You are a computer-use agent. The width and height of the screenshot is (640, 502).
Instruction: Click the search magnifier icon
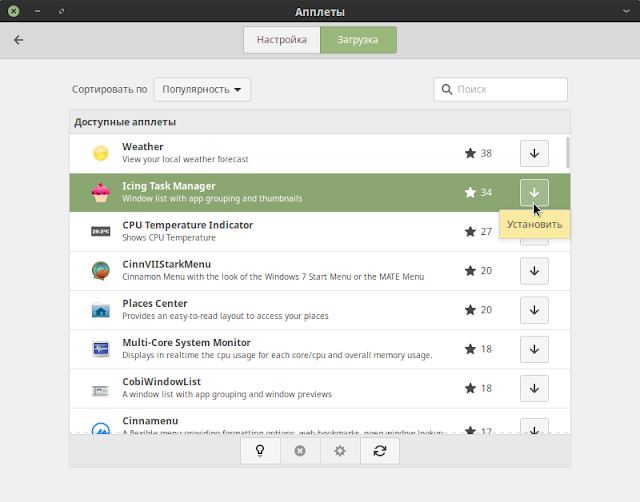[x=447, y=89]
